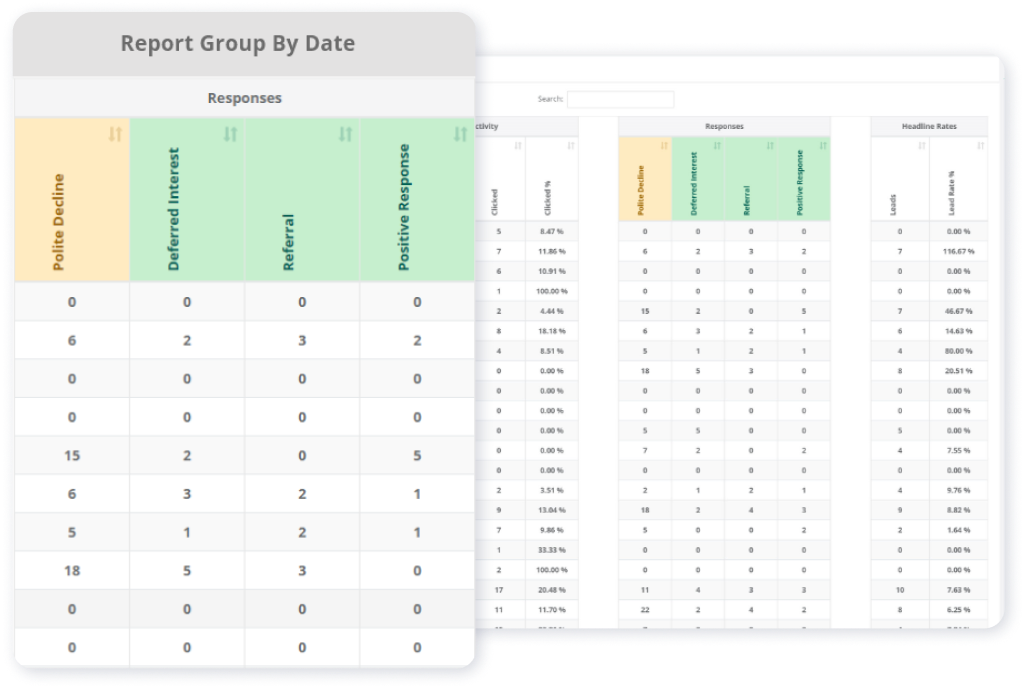
Task: Select the 15 cell in front card
Action: pos(72,456)
